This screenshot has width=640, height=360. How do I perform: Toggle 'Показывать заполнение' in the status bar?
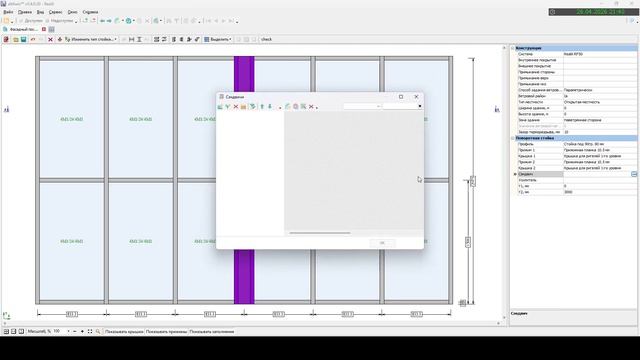coord(212,332)
